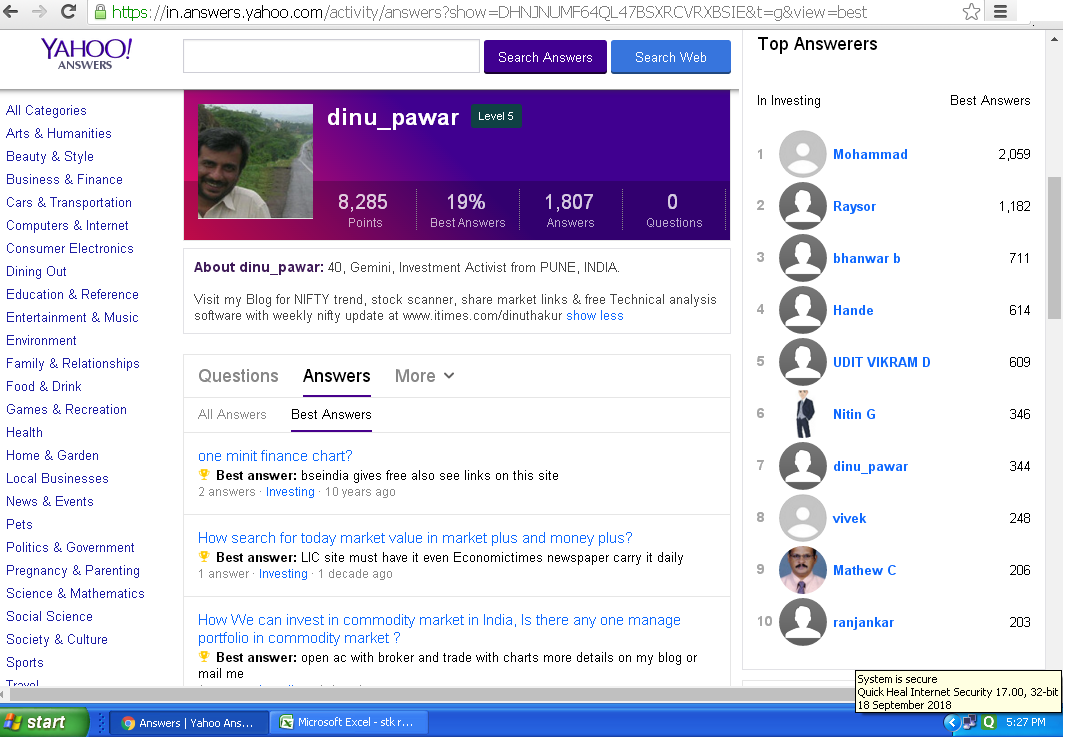Click the browser back arrow

coord(11,11)
